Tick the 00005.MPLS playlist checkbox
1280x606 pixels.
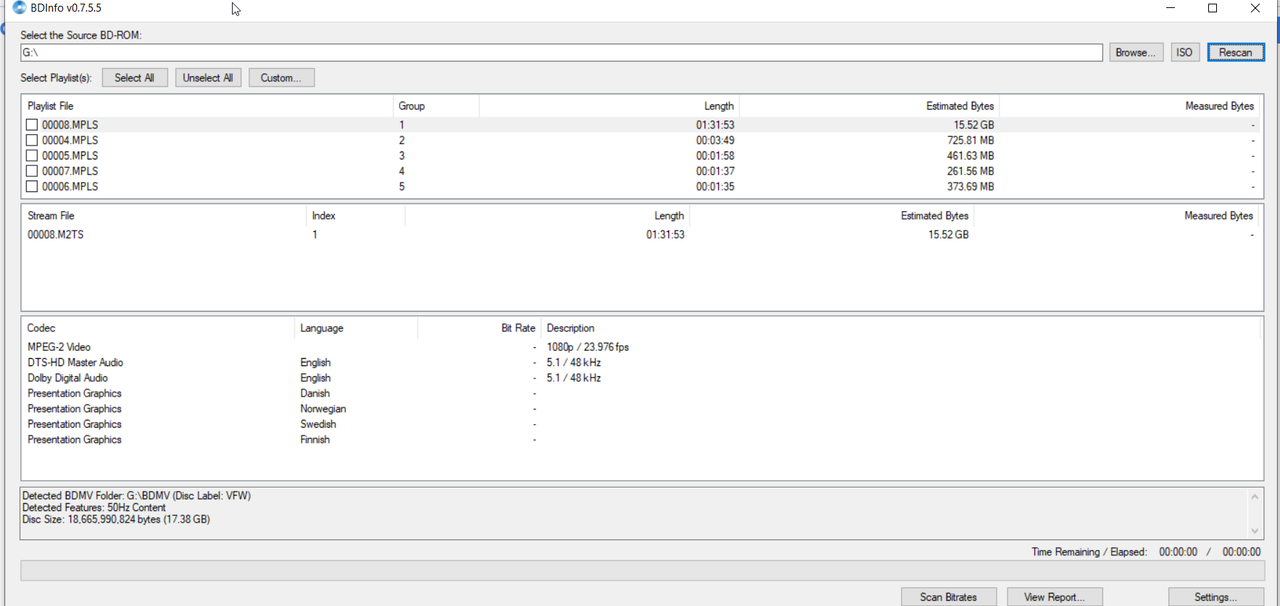tap(32, 156)
